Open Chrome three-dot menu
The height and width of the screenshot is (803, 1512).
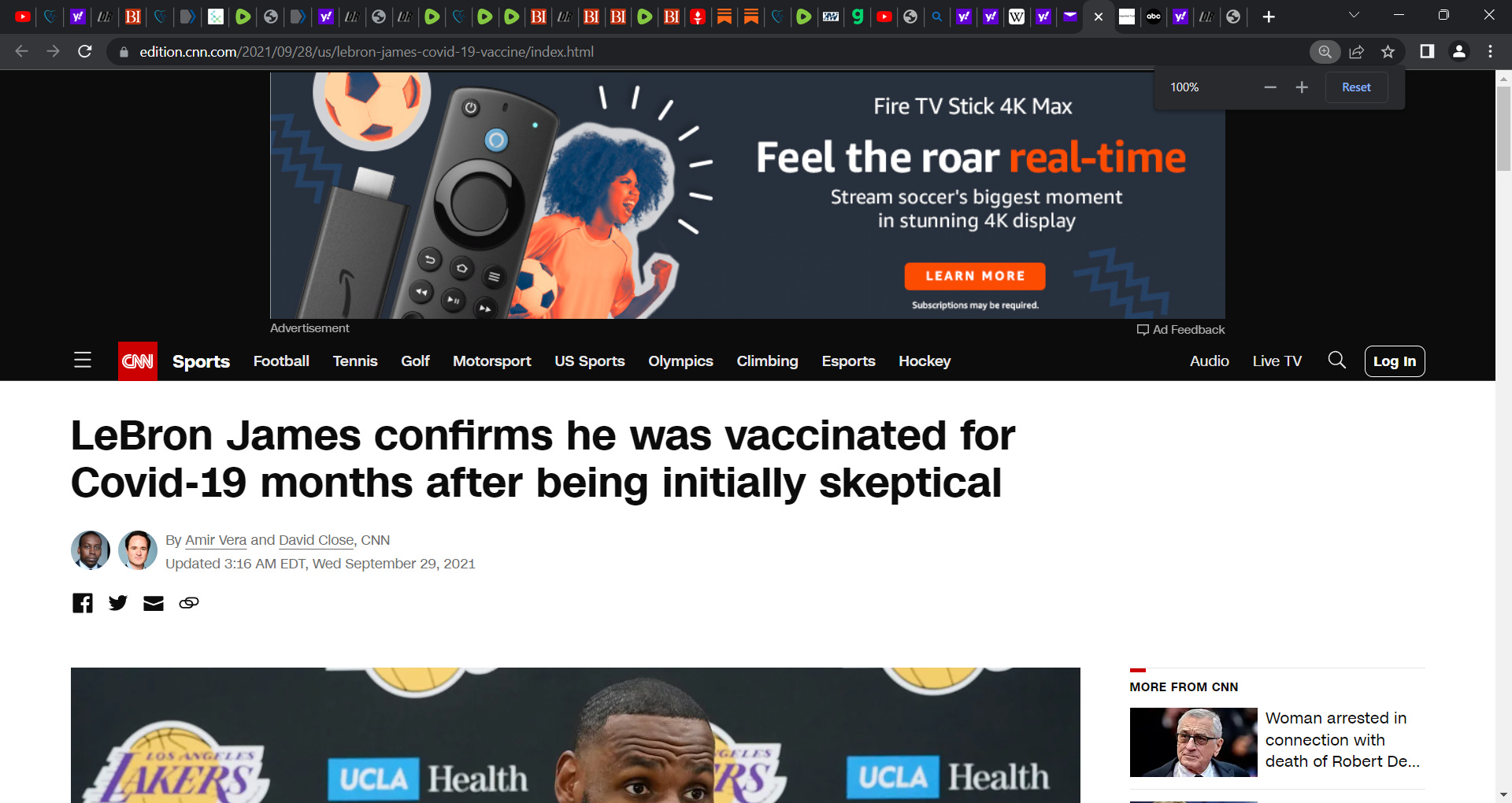click(1490, 52)
